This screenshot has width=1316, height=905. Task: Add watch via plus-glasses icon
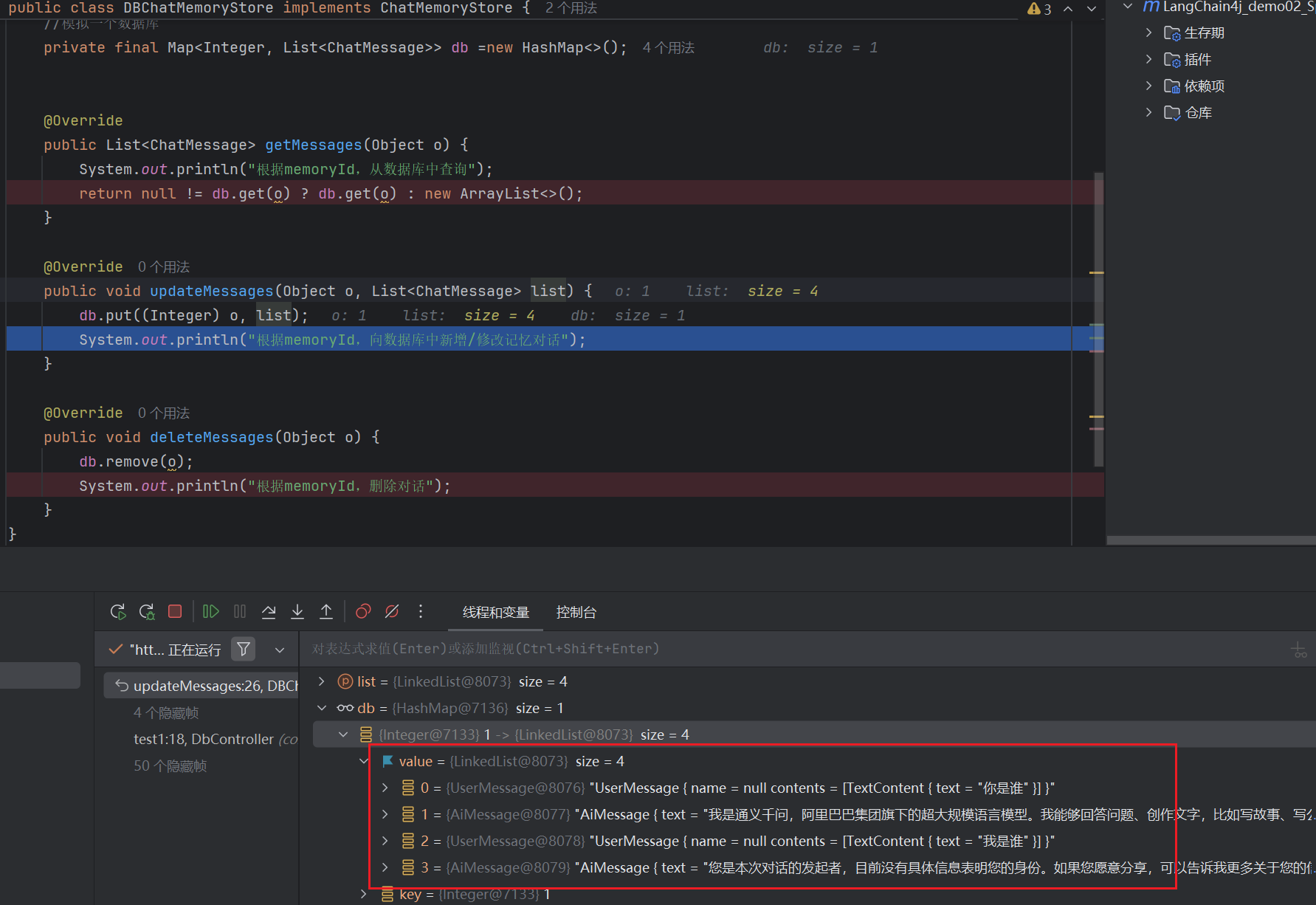pyautogui.click(x=1299, y=650)
